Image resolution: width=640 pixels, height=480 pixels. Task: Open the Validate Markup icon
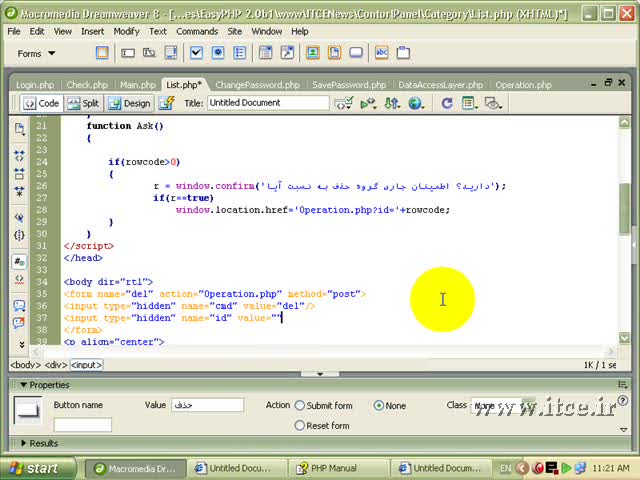point(368,103)
